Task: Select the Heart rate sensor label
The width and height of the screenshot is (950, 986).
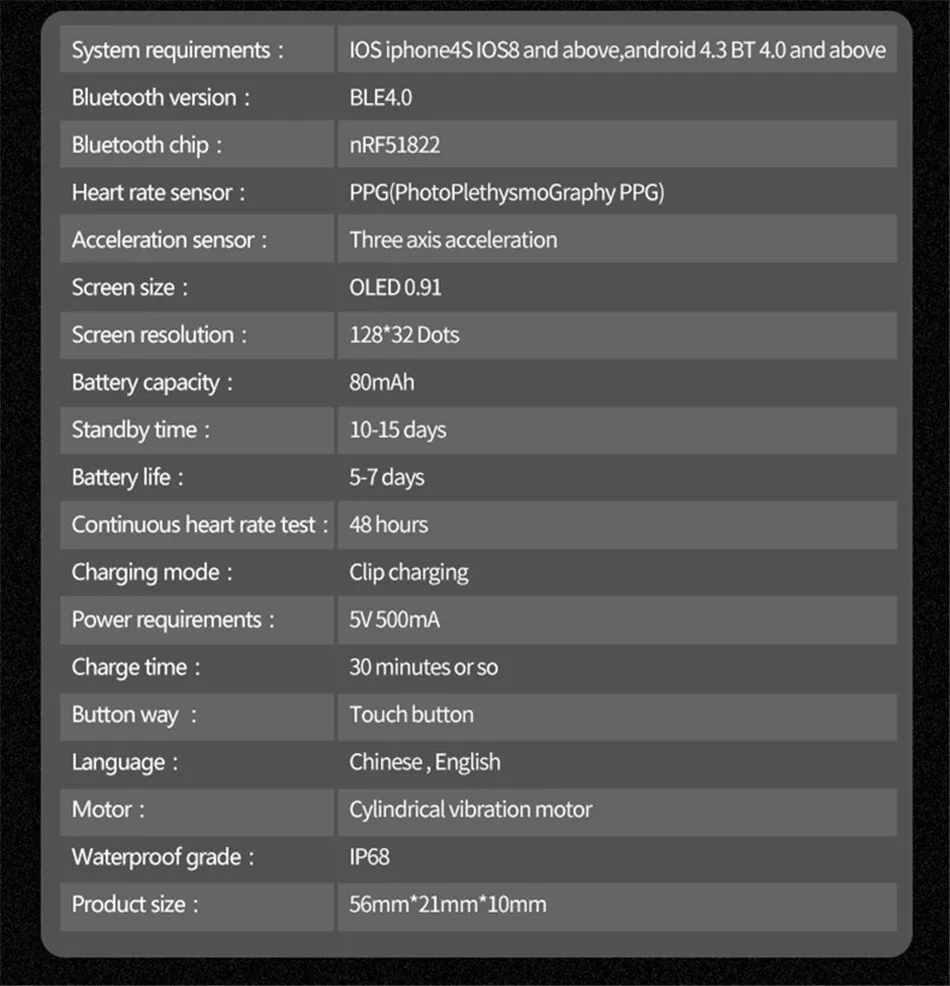Action: (158, 192)
